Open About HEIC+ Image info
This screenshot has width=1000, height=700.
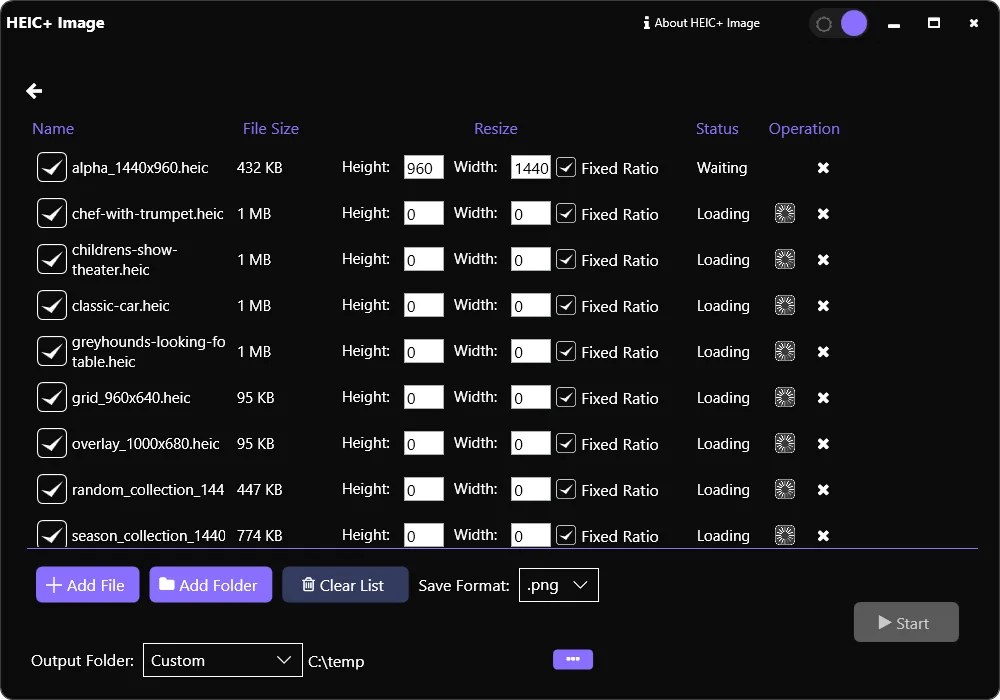702,23
